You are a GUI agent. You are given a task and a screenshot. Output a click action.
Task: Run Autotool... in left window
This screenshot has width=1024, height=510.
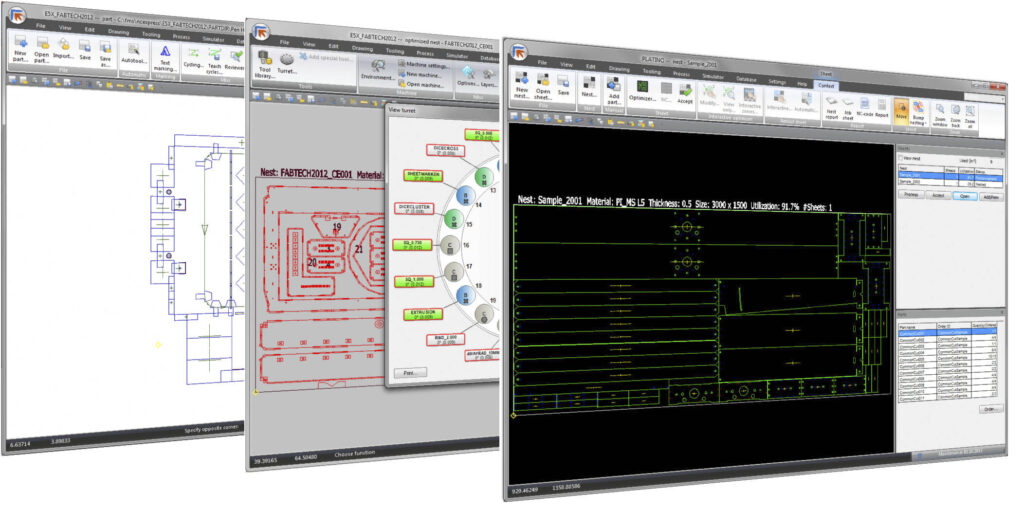click(133, 53)
